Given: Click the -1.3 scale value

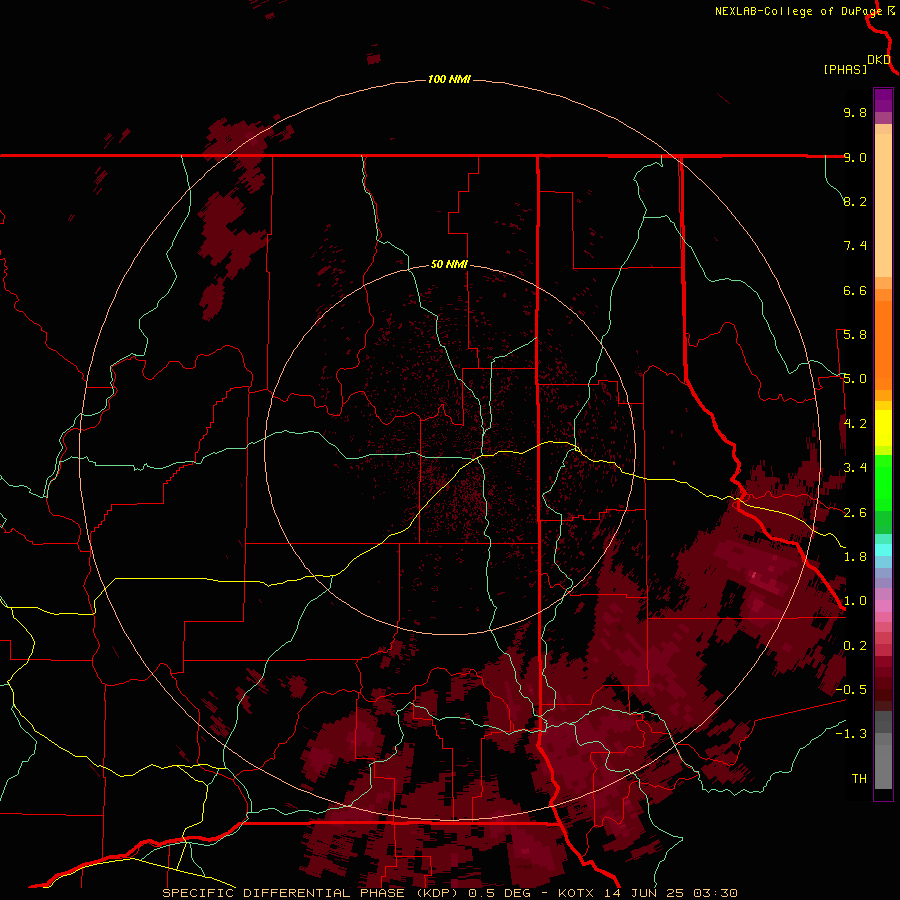Looking at the screenshot, I should 851,734.
